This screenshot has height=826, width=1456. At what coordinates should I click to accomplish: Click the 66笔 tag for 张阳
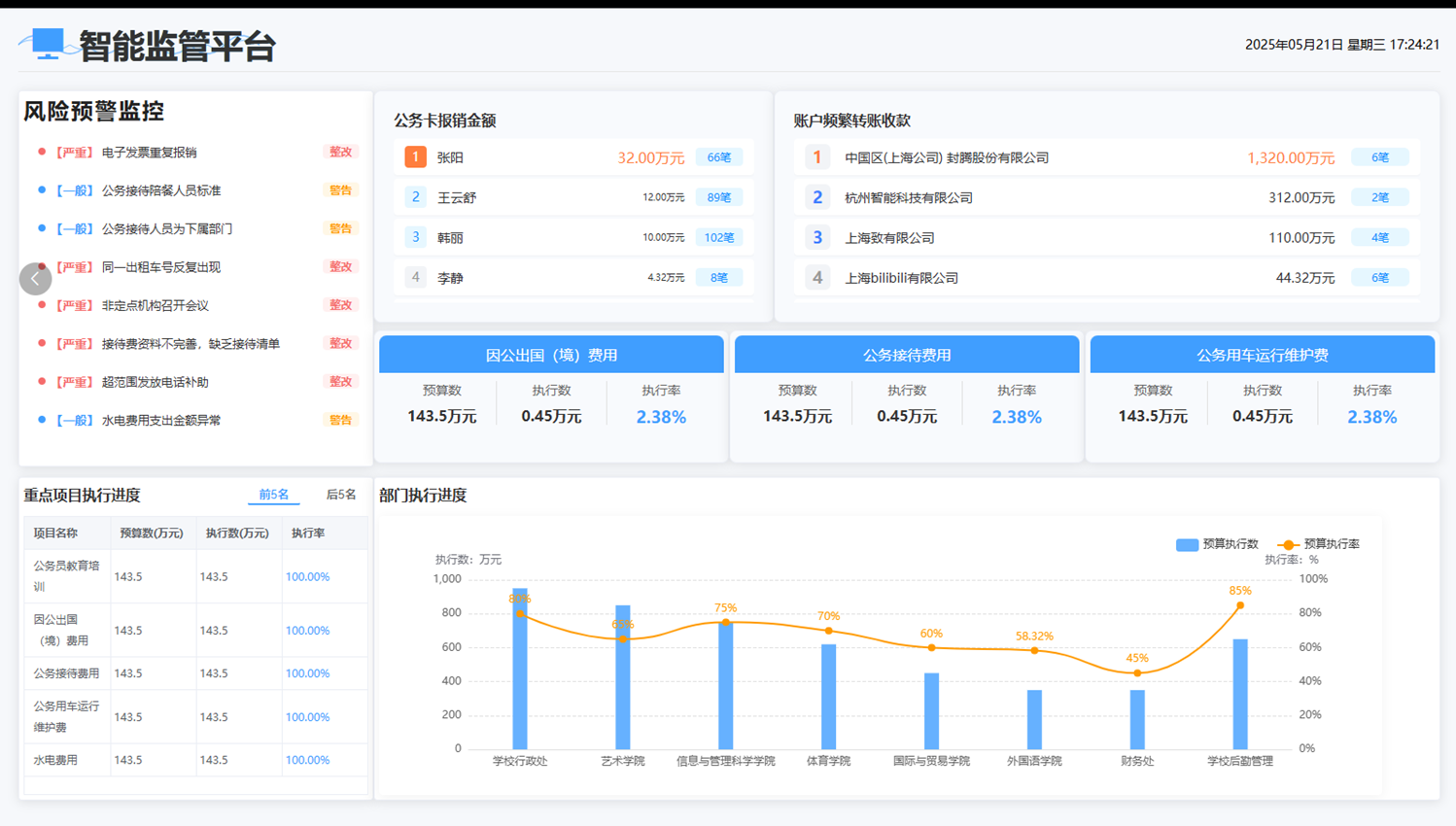(x=719, y=157)
